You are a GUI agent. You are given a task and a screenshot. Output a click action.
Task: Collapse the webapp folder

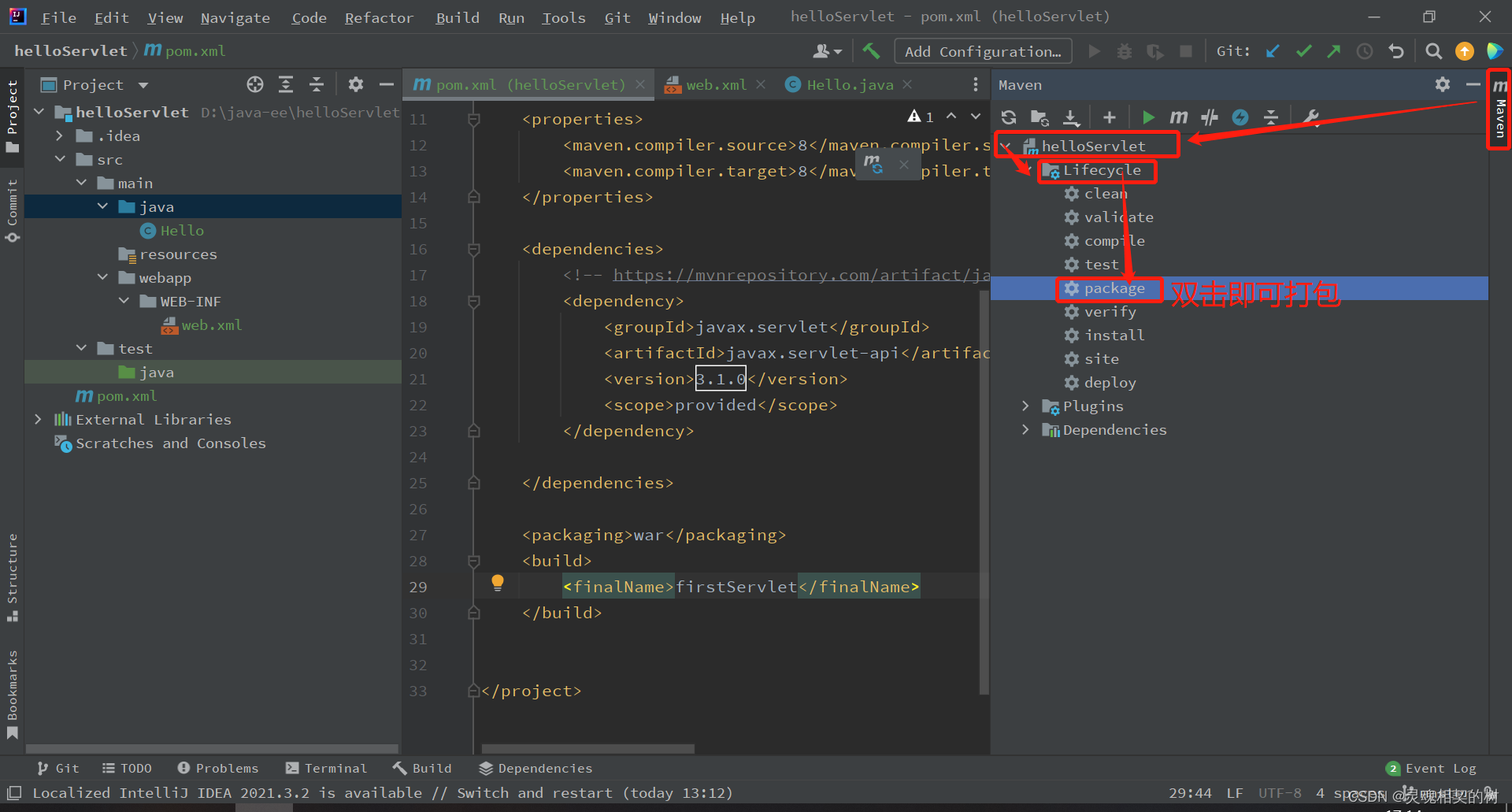(x=102, y=277)
